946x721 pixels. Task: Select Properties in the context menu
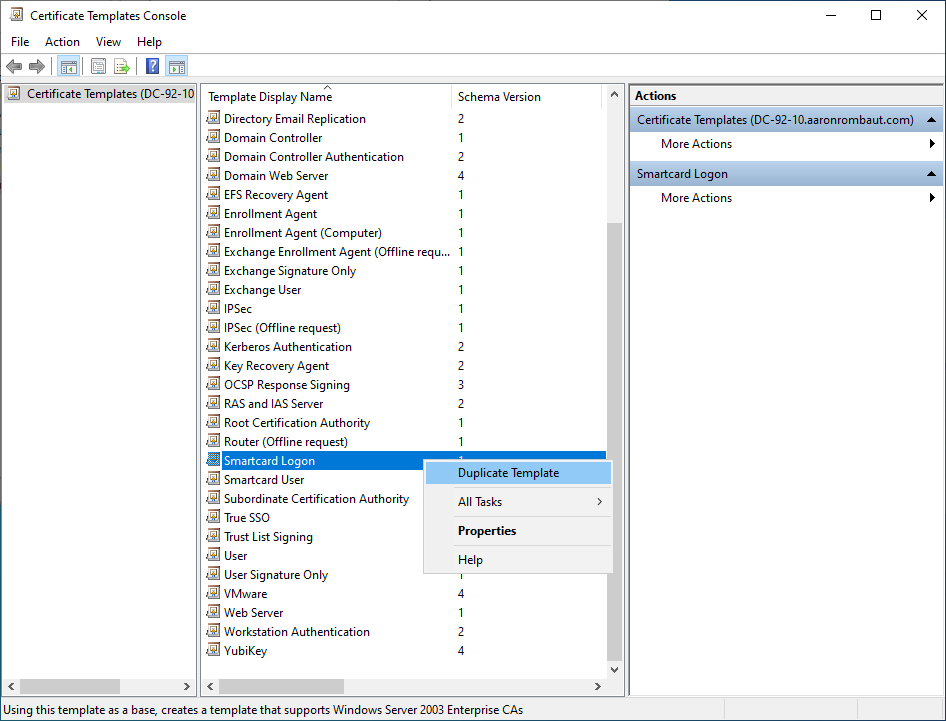487,531
